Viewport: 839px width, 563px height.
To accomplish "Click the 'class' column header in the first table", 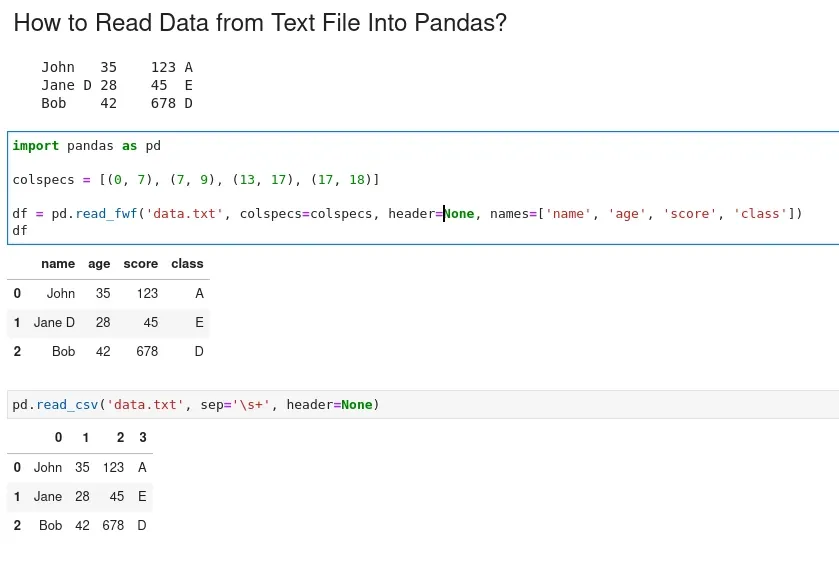I will click(x=187, y=263).
